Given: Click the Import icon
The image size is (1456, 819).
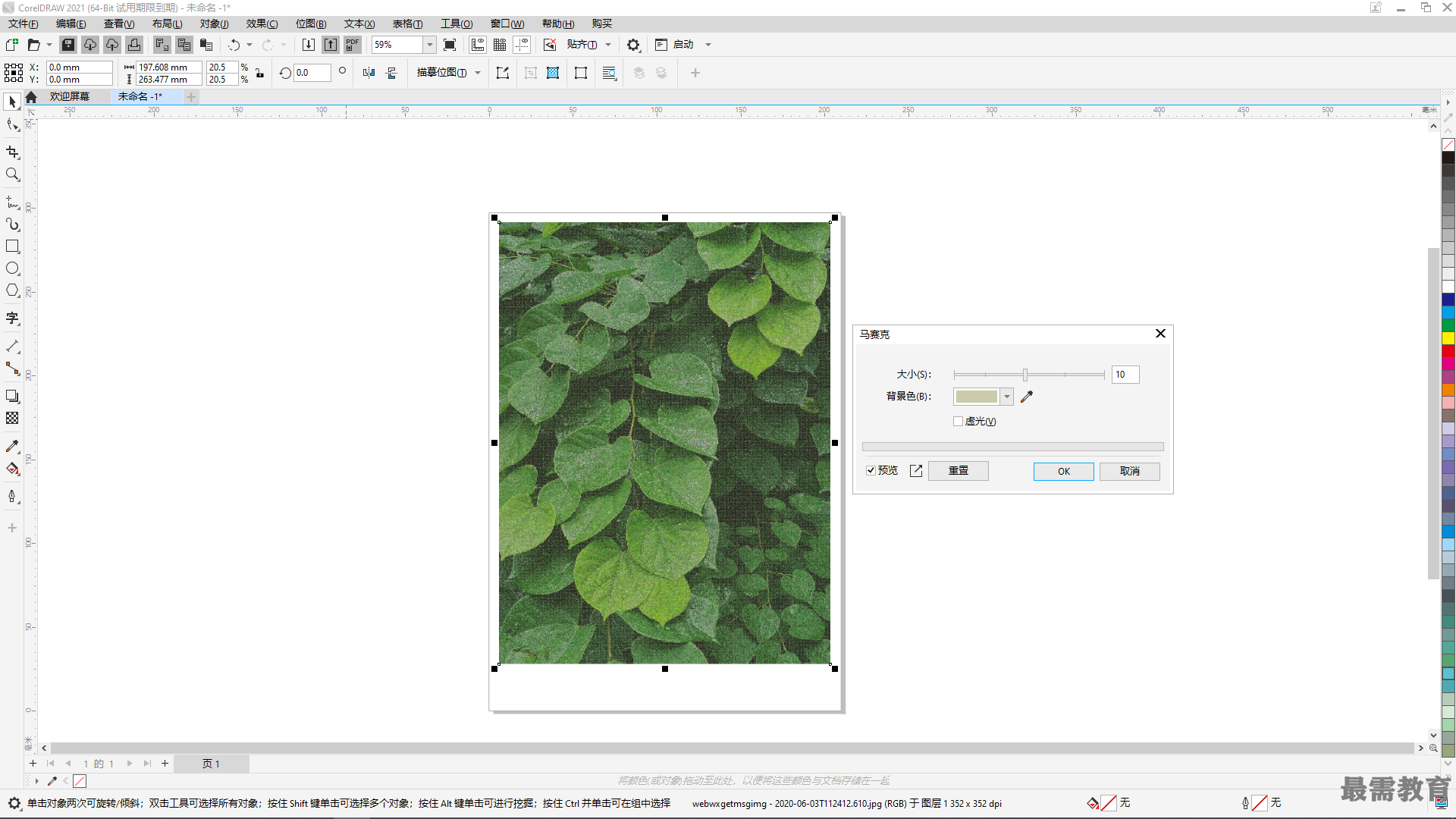Looking at the screenshot, I should [309, 45].
